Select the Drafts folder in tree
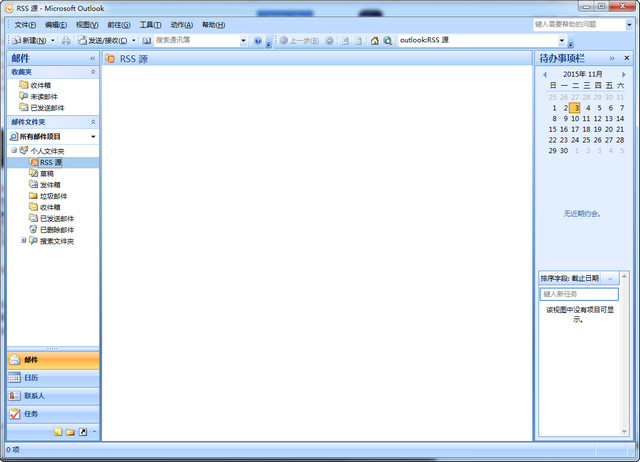Viewport: 640px width, 462px height. (x=47, y=173)
